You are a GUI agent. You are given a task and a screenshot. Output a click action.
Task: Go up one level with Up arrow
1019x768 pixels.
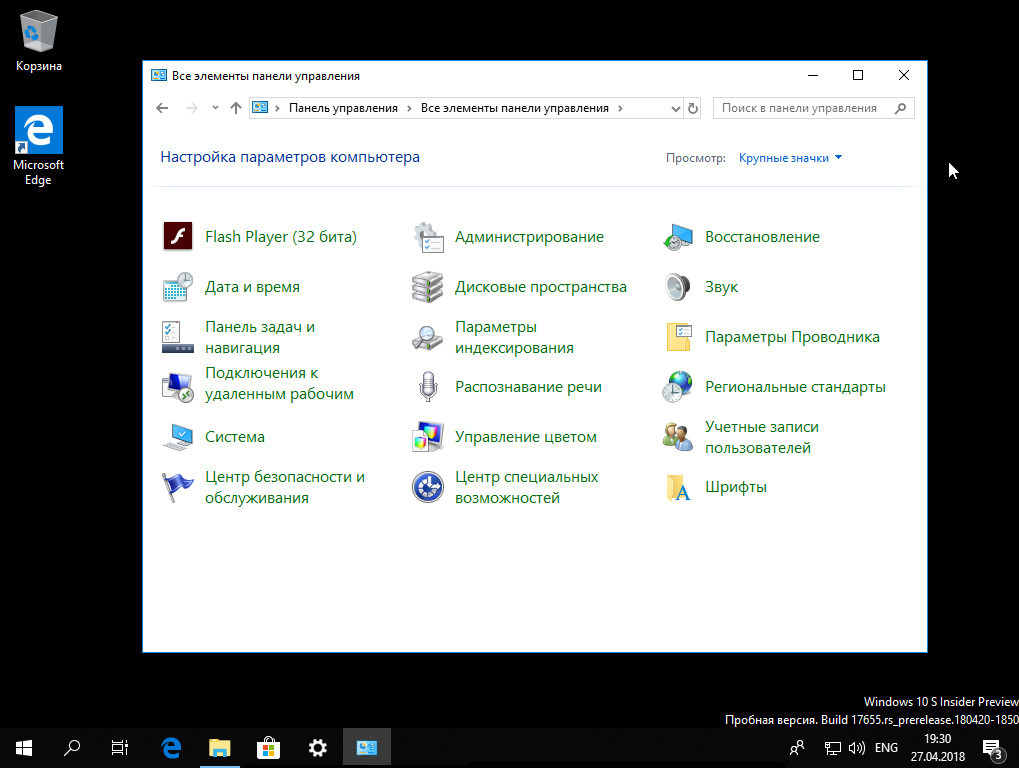(236, 108)
